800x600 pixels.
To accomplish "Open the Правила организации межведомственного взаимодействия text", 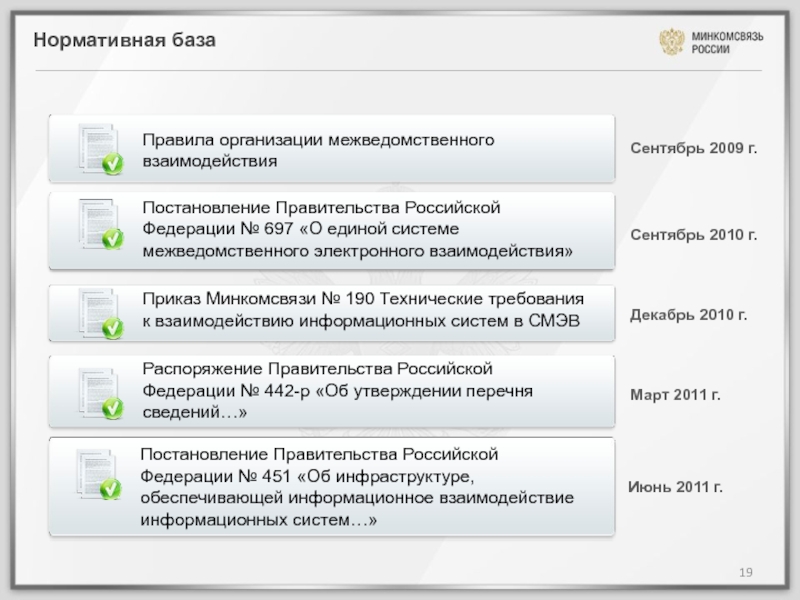I will pyautogui.click(x=318, y=148).
